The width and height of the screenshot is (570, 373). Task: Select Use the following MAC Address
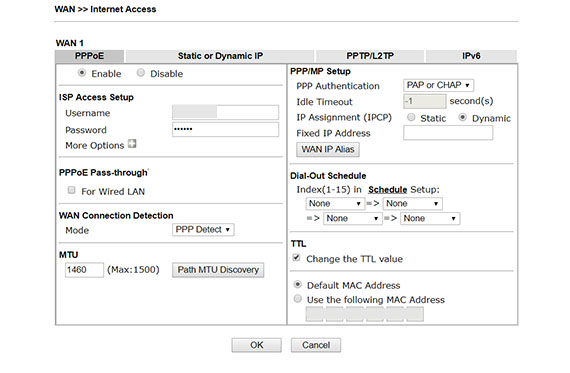click(x=298, y=299)
